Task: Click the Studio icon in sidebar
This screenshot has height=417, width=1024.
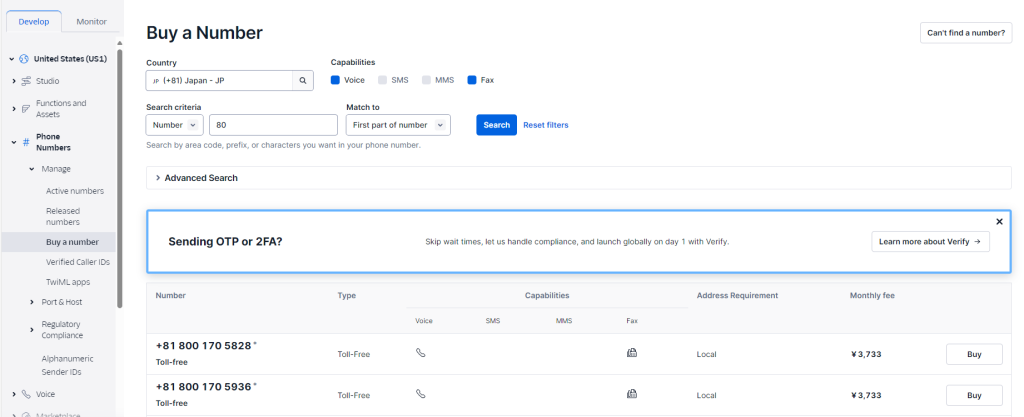Action: click(x=26, y=80)
